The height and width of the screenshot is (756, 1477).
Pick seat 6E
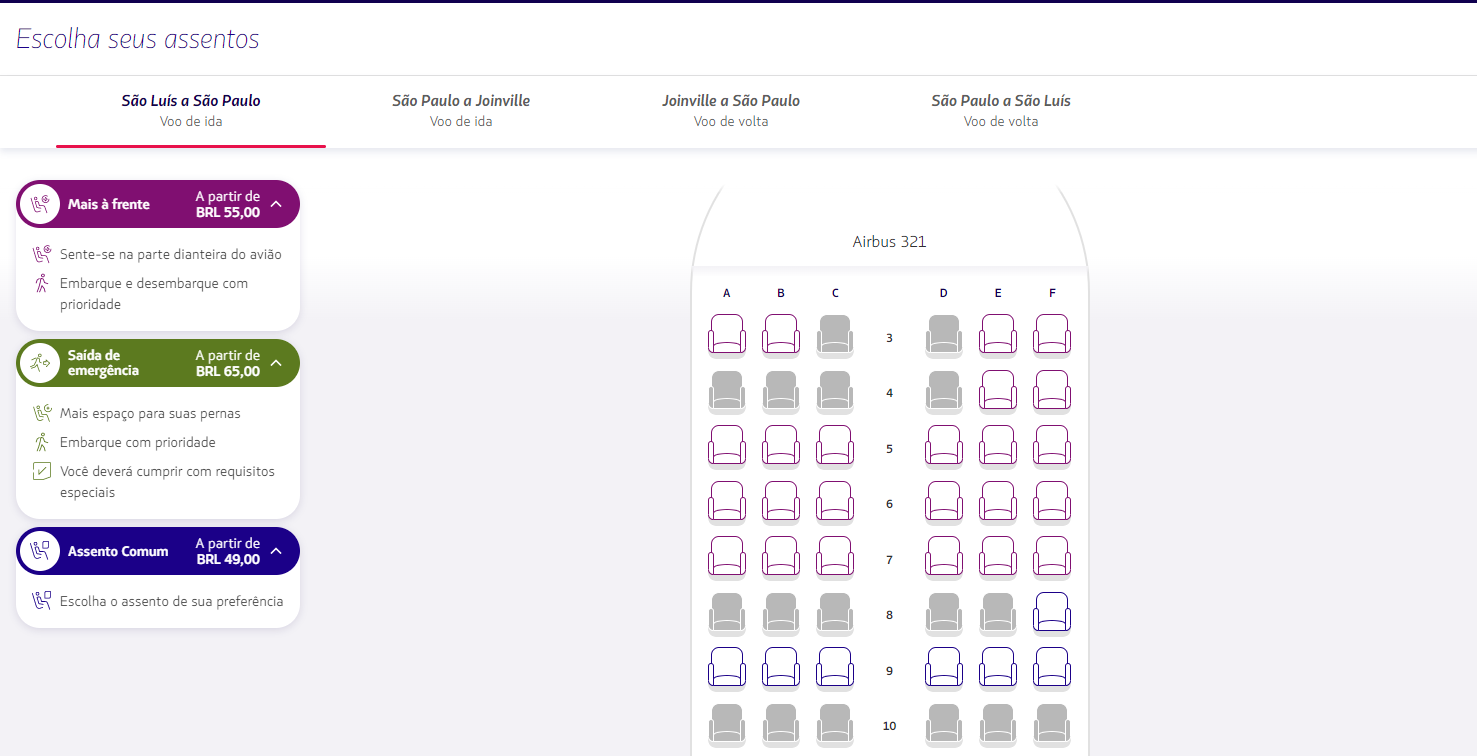998,502
